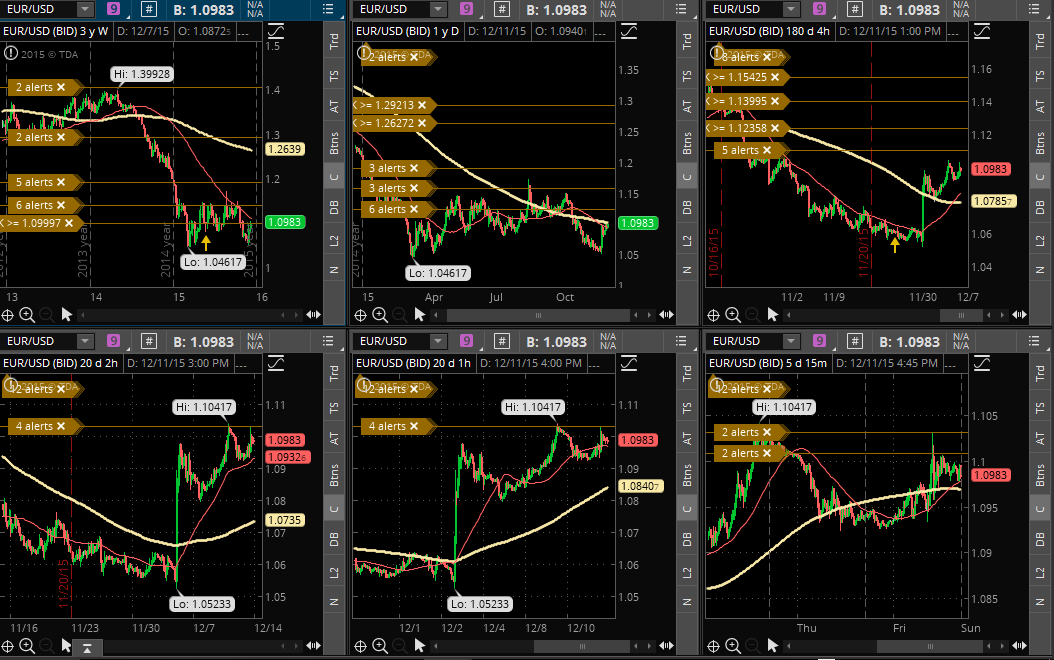Image resolution: width=1054 pixels, height=660 pixels.
Task: Open the TS side tab of the 1 y D chart
Action: (687, 76)
